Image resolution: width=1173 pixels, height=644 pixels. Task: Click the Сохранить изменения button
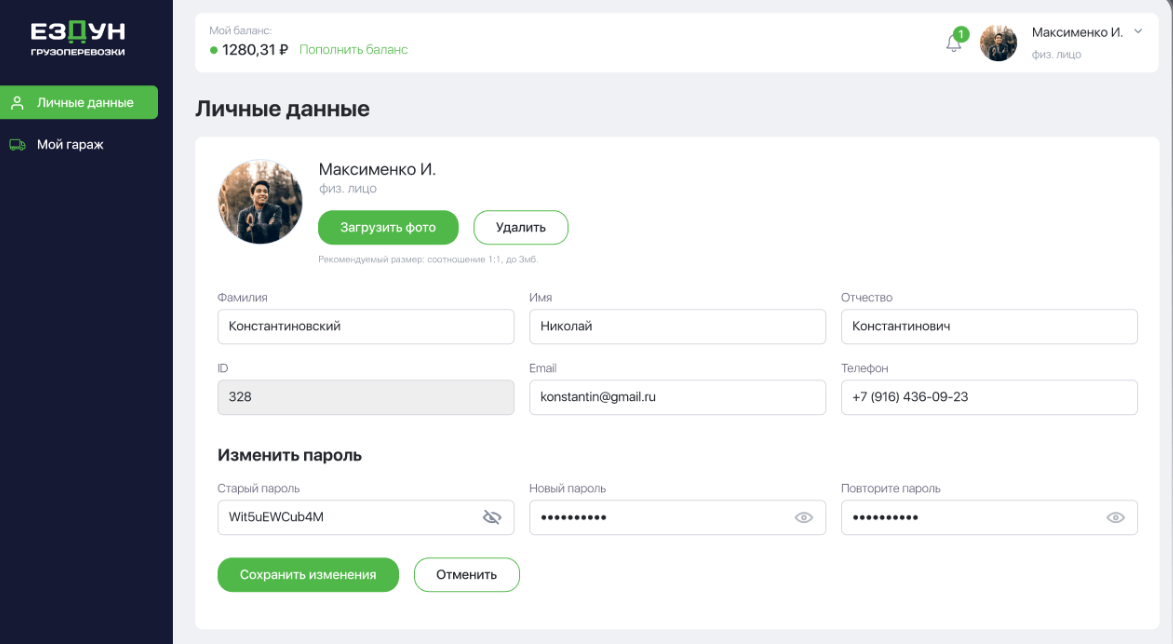308,575
